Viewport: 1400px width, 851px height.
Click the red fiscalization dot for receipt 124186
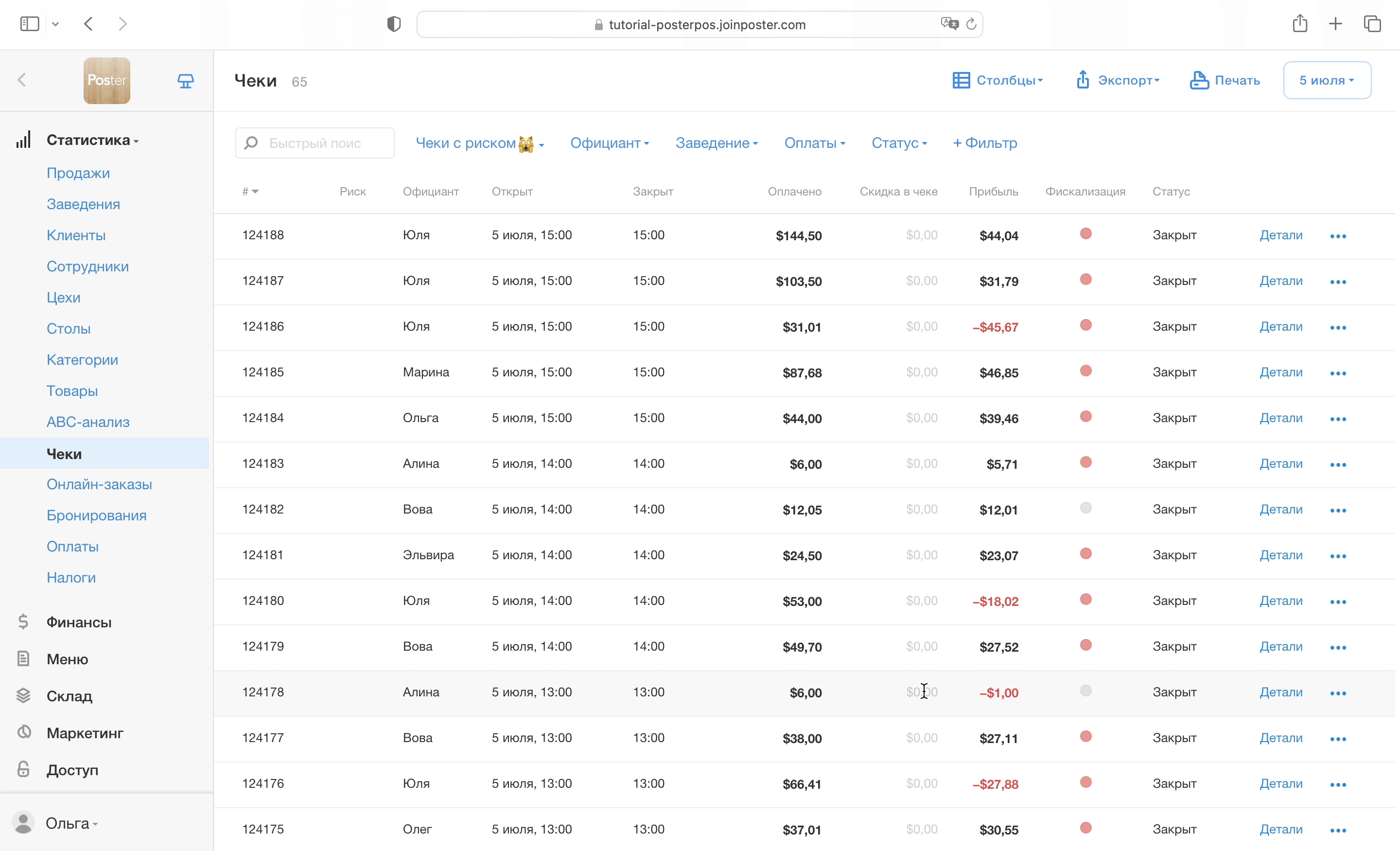pos(1085,325)
